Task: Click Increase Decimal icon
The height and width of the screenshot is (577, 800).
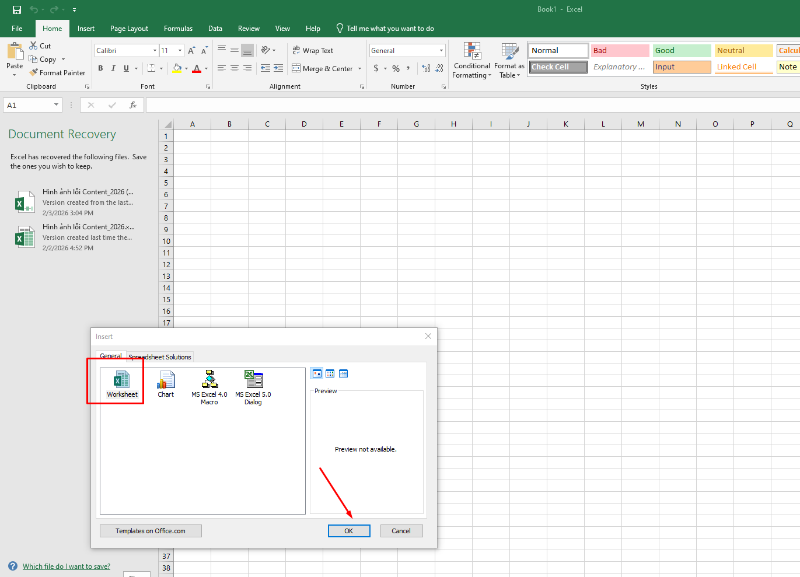Action: click(426, 68)
